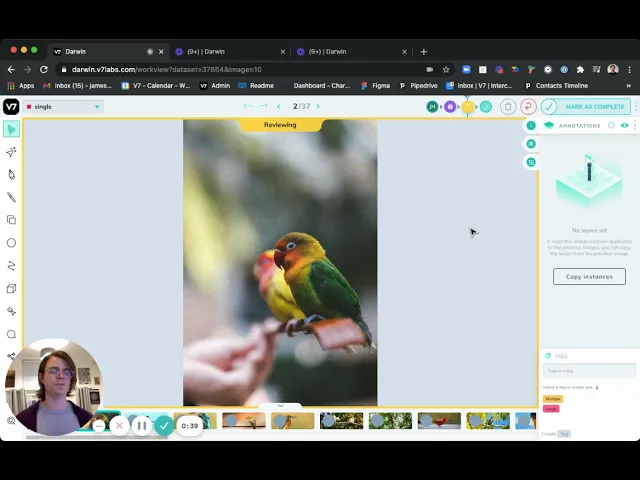Open the Pipedrive bookmark
This screenshot has width=640, height=480.
418,86
